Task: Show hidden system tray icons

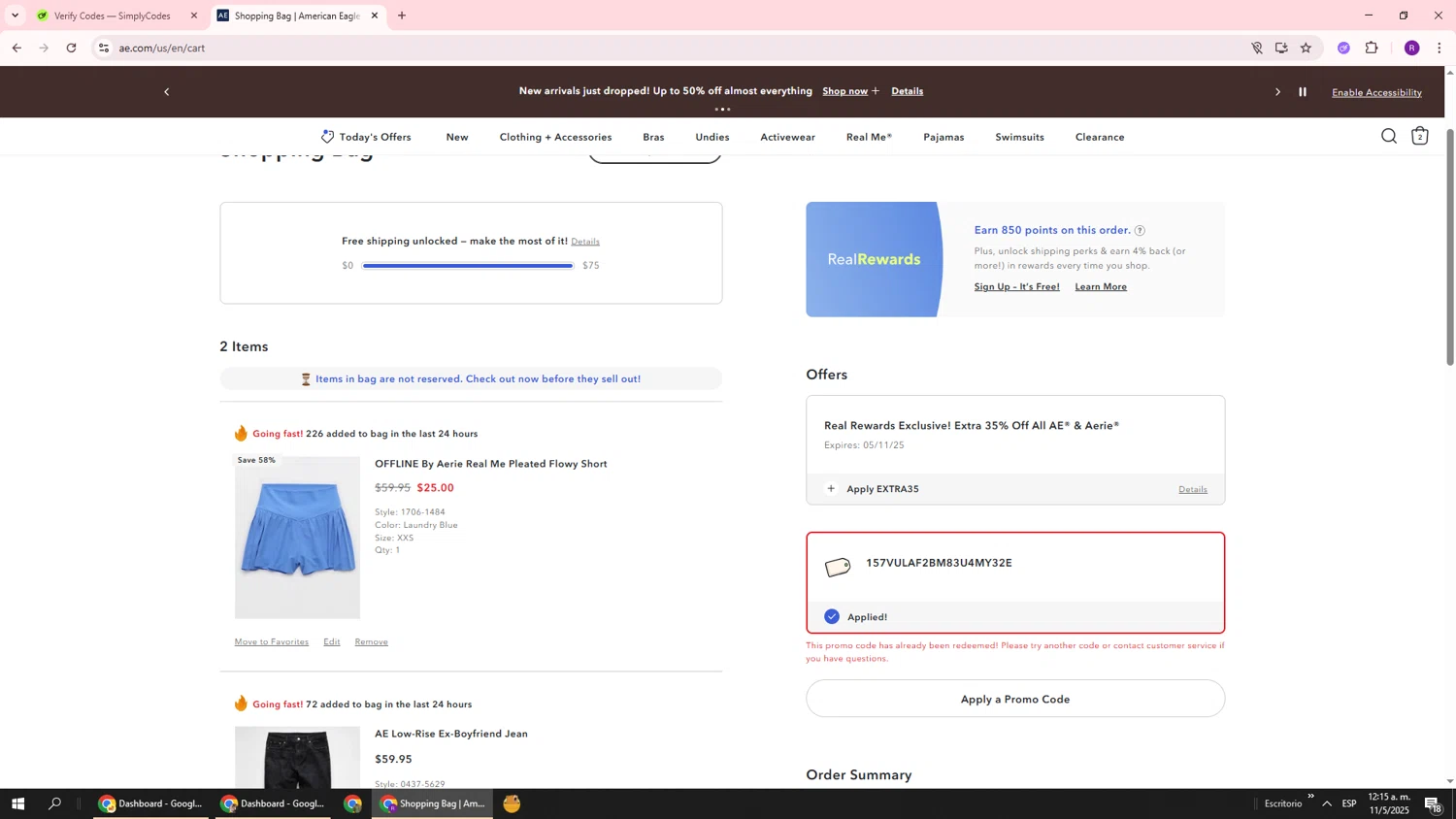Action: click(x=1327, y=803)
